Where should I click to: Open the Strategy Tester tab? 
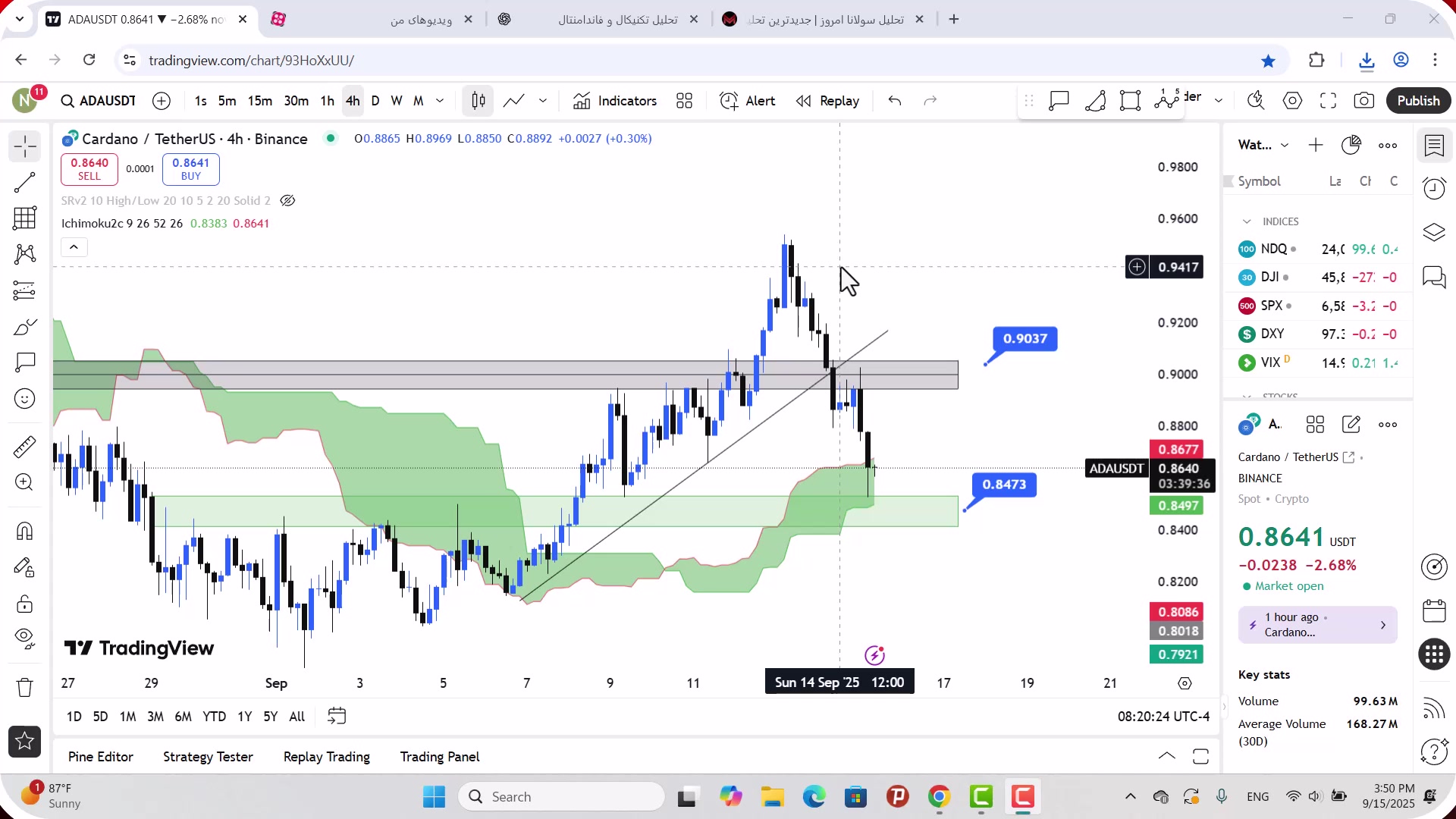[208, 757]
